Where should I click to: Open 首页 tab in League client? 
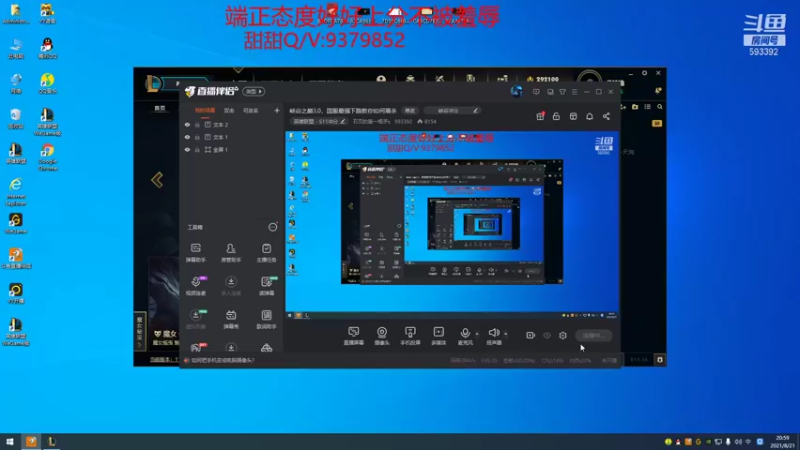pyautogui.click(x=160, y=108)
